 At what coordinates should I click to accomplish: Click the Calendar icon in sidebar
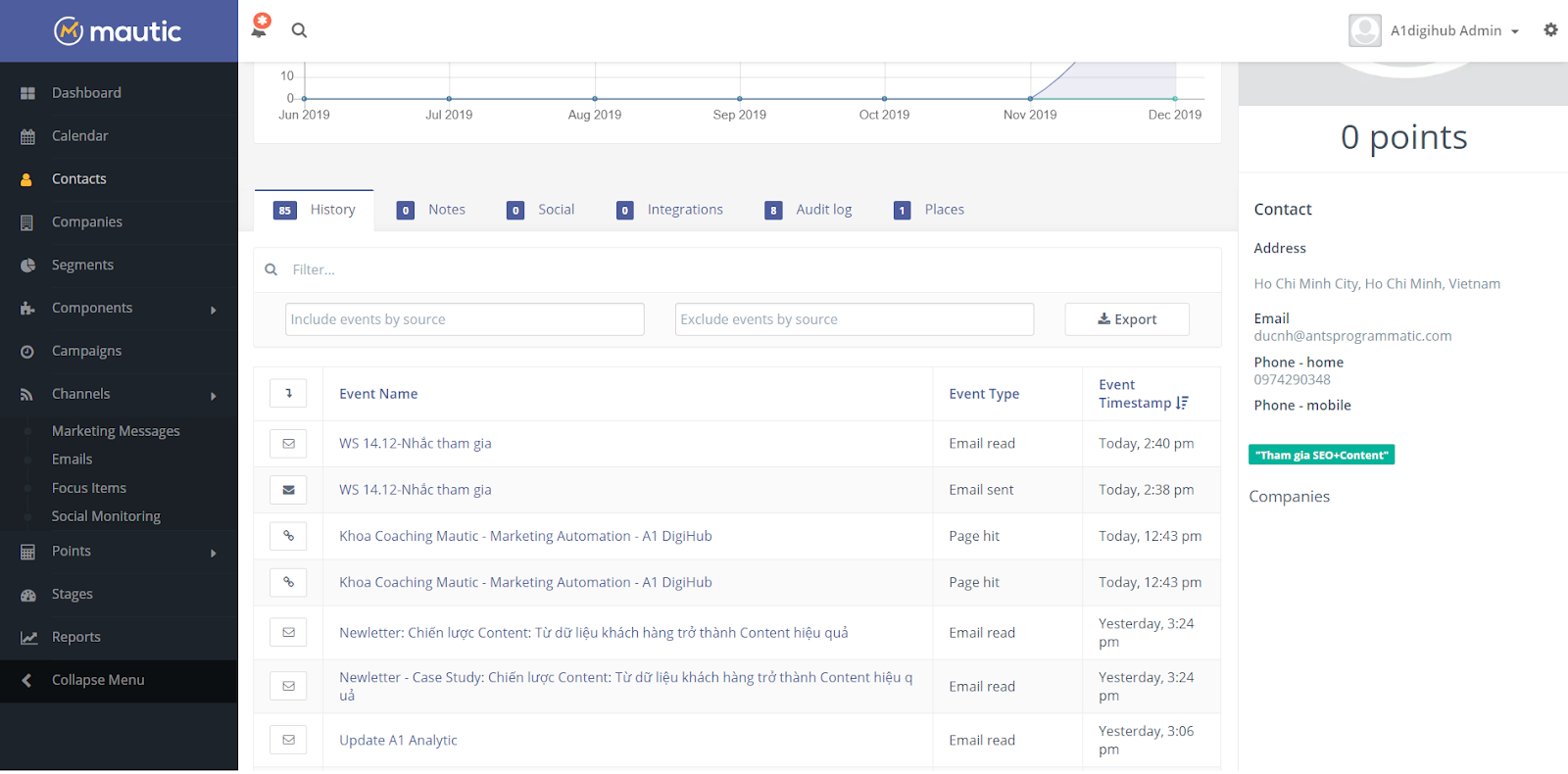(27, 136)
